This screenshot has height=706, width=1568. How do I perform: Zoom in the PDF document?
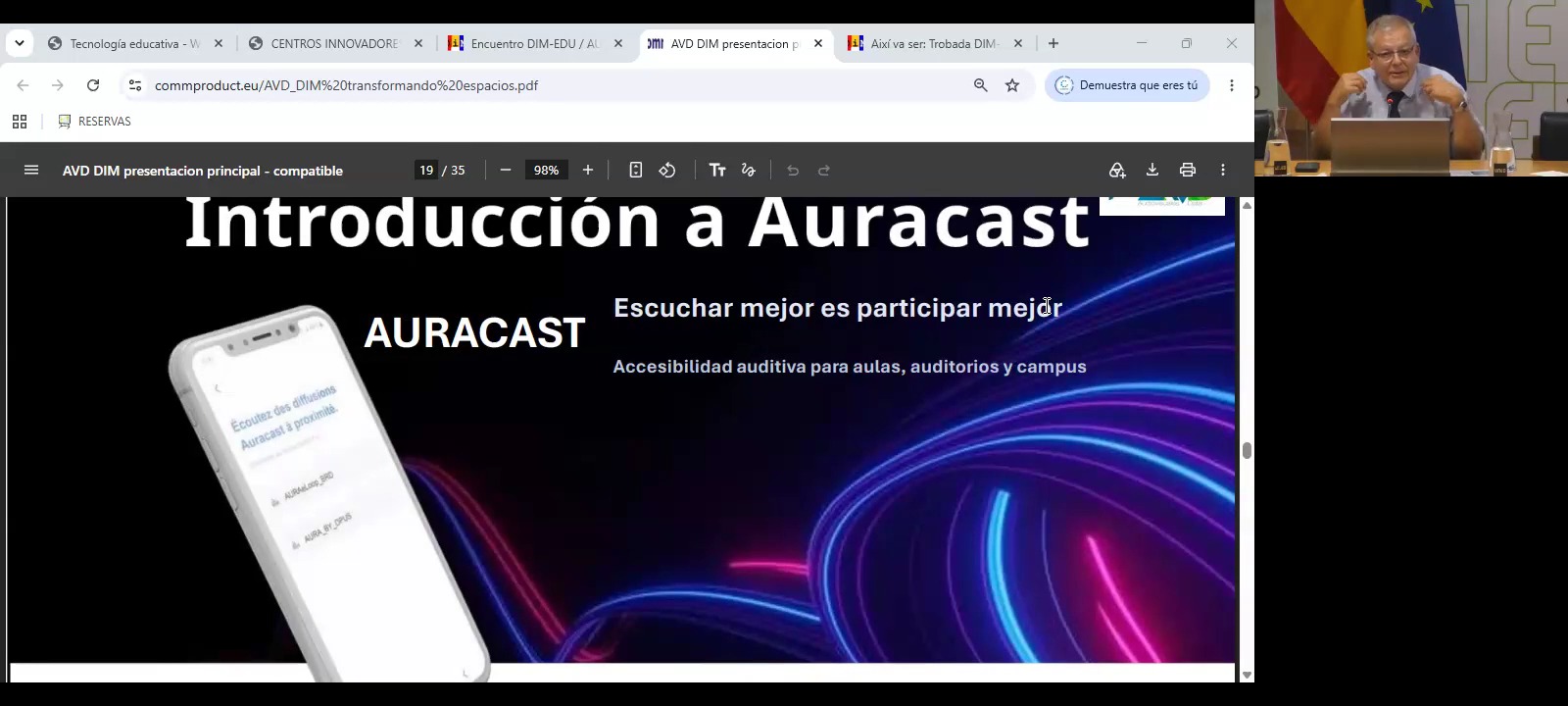[588, 170]
